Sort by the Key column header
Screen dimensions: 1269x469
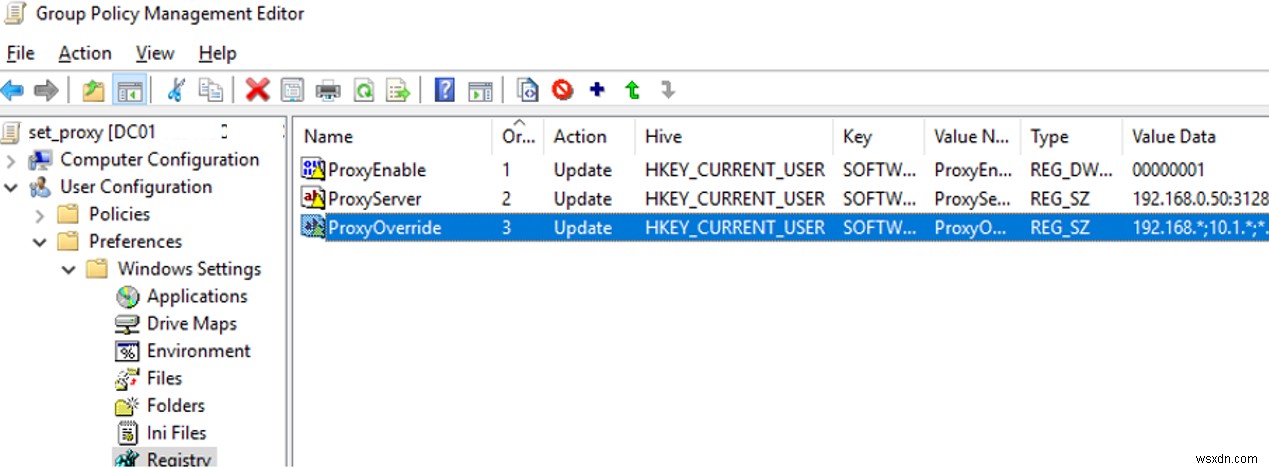(x=878, y=137)
